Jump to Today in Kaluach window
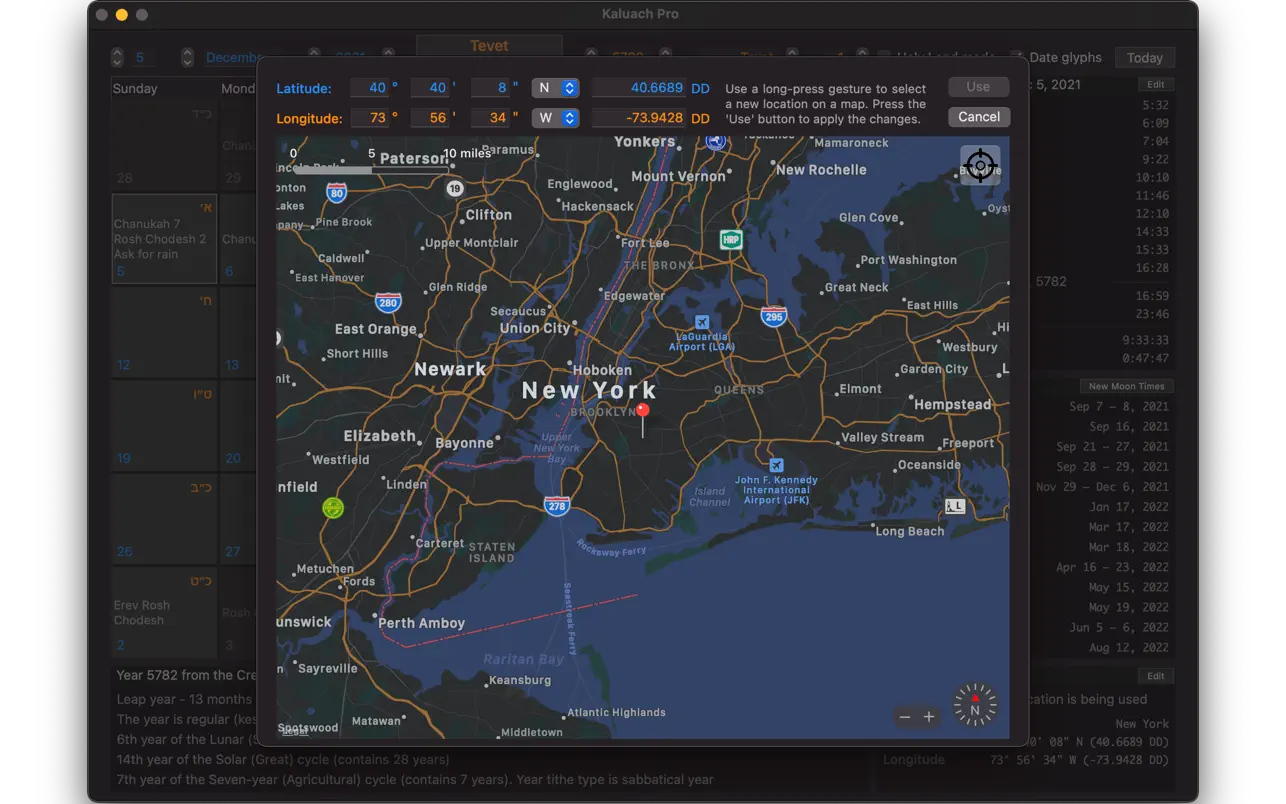 pyautogui.click(x=1144, y=58)
